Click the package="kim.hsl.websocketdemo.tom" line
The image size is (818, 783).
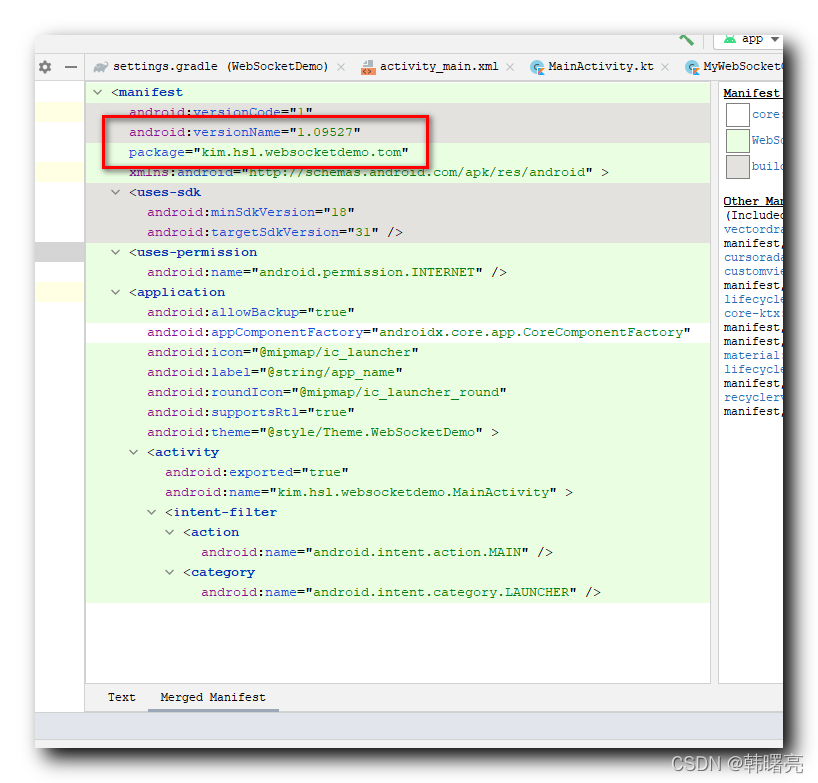click(269, 152)
